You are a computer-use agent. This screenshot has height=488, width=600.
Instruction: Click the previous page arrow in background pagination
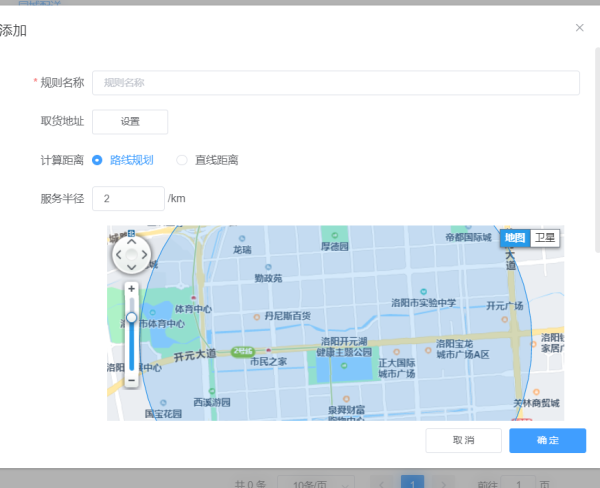(x=382, y=484)
